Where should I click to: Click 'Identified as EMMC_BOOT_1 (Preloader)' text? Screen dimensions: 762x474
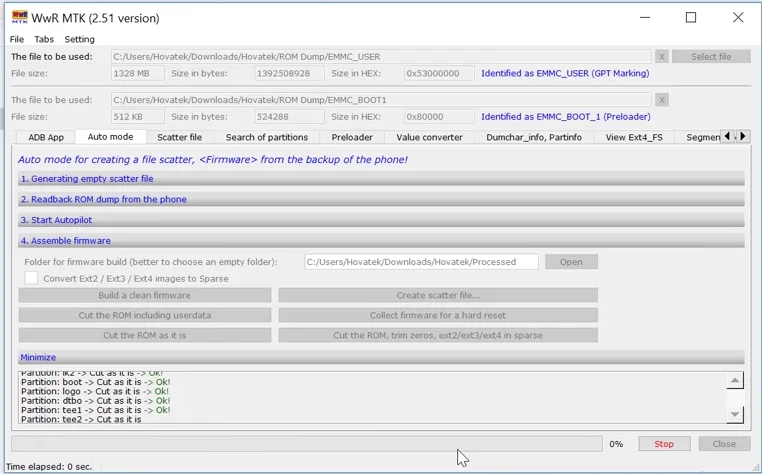pyautogui.click(x=566, y=117)
